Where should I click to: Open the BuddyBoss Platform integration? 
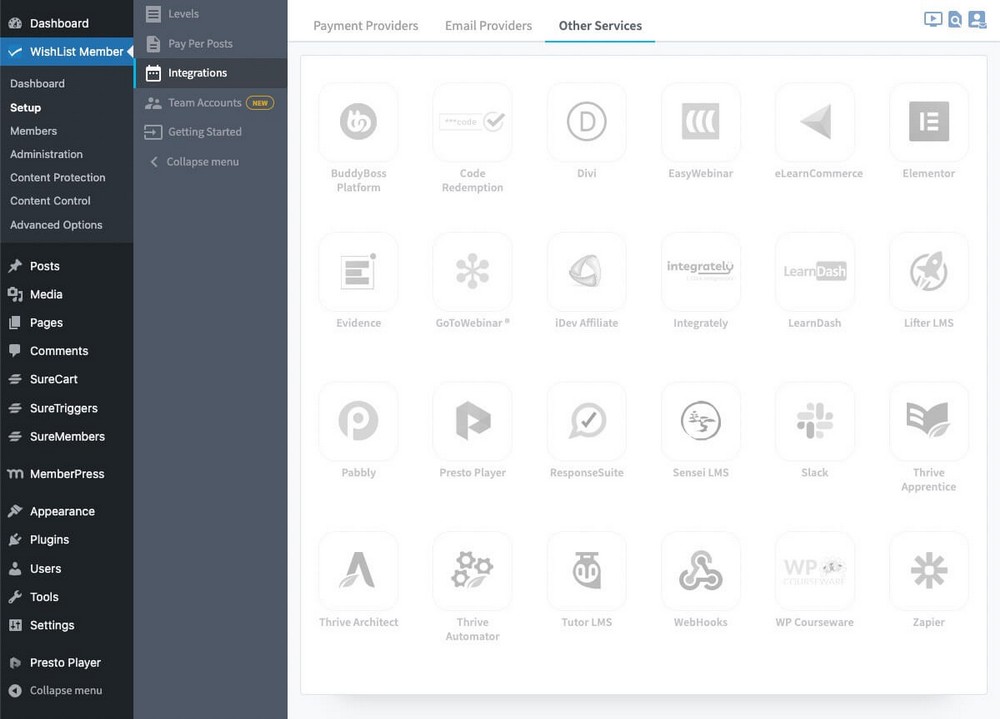click(x=358, y=121)
